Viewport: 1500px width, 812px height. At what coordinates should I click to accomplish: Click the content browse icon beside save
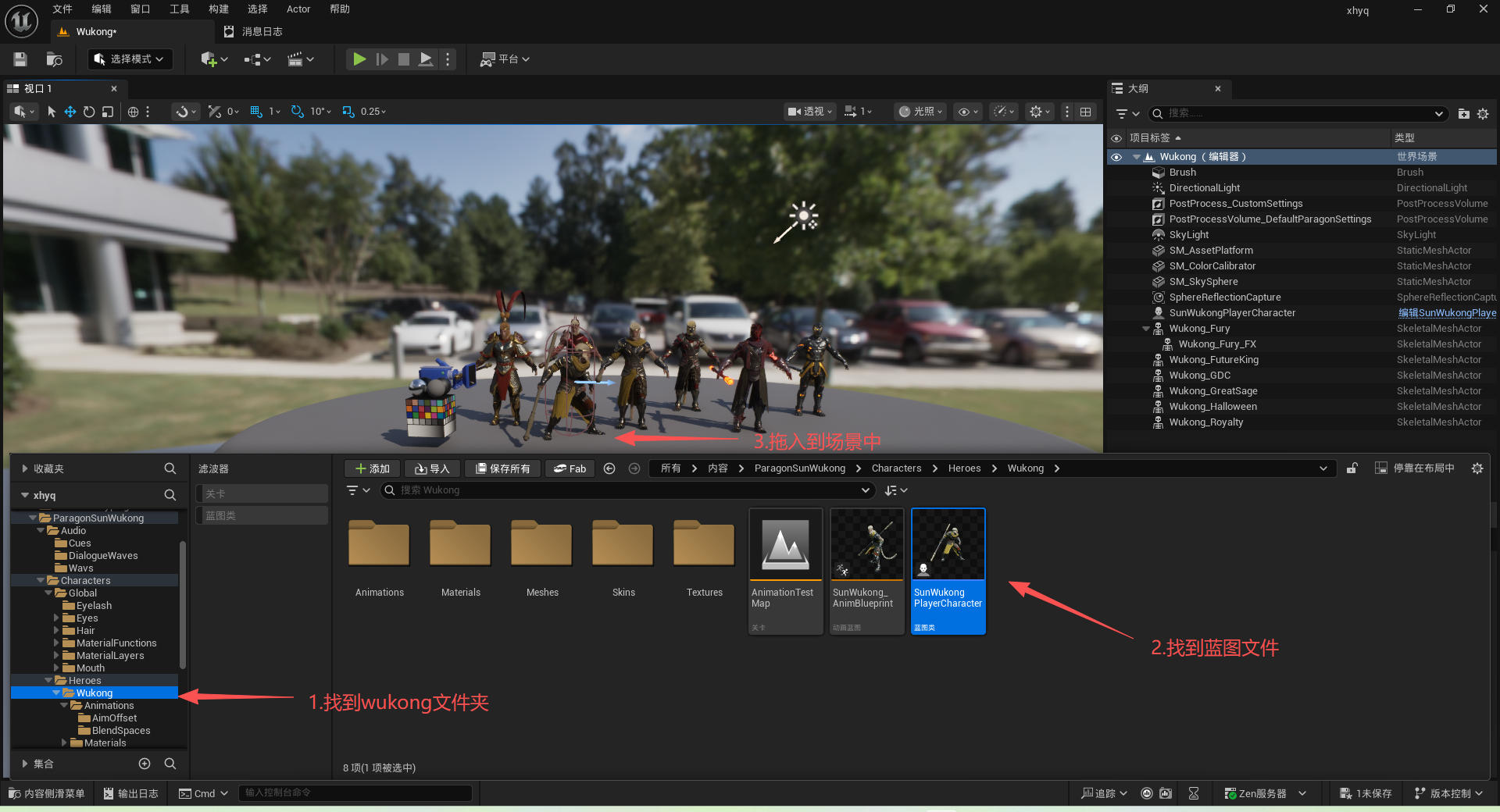point(54,59)
